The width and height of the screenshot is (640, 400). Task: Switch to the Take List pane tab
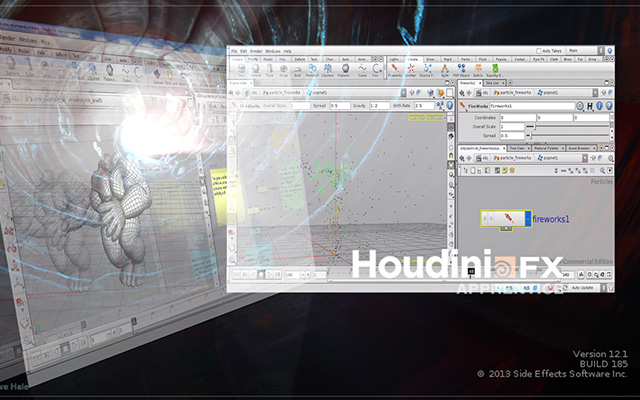(x=492, y=83)
